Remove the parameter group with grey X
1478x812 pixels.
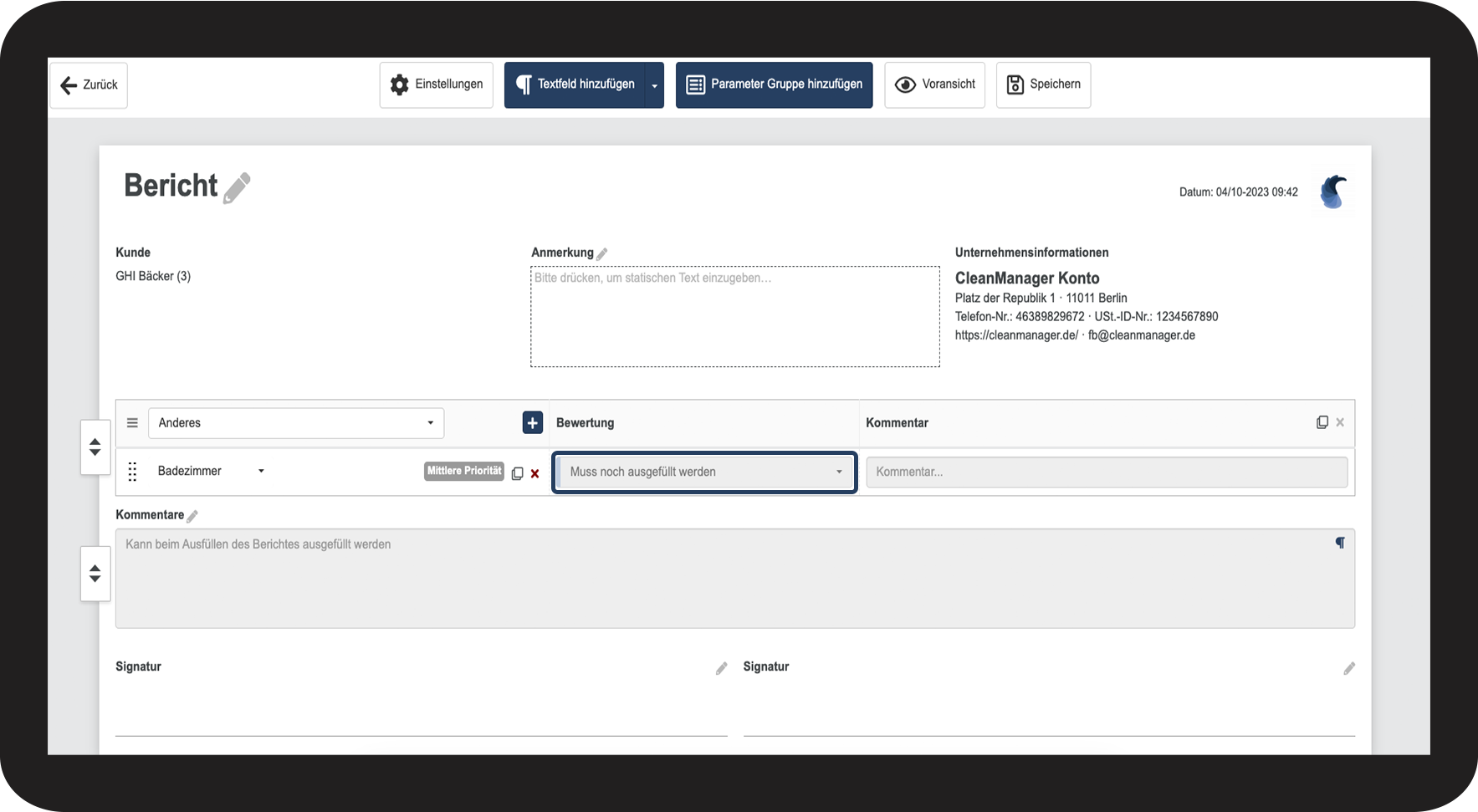1340,422
